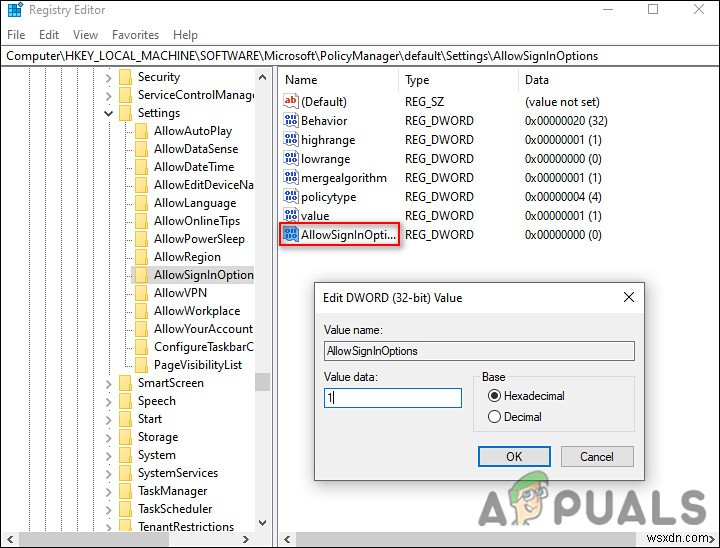The image size is (720, 548).
Task: Expand the TaskScheduler key
Action: tap(108, 509)
